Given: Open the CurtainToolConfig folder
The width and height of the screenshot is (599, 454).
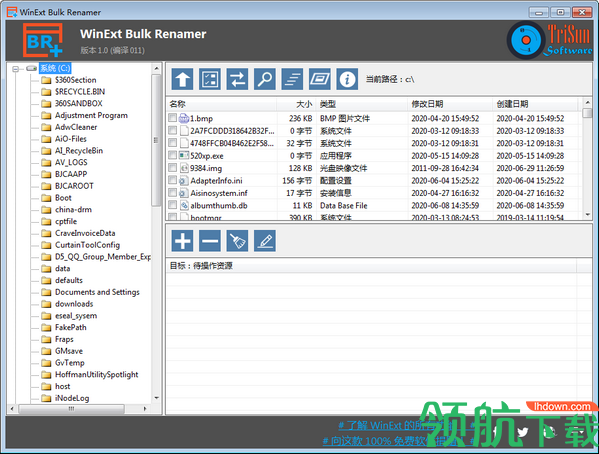Looking at the screenshot, I should coord(87,245).
